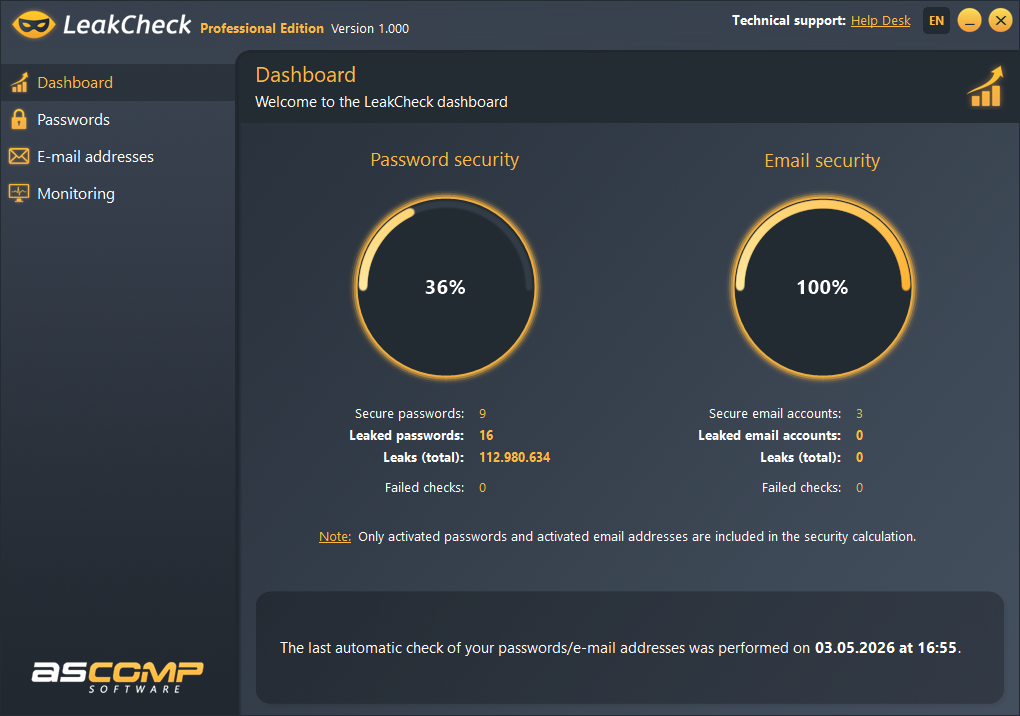Click the Secure email accounts count of 3
This screenshot has width=1020, height=716.
(x=859, y=413)
